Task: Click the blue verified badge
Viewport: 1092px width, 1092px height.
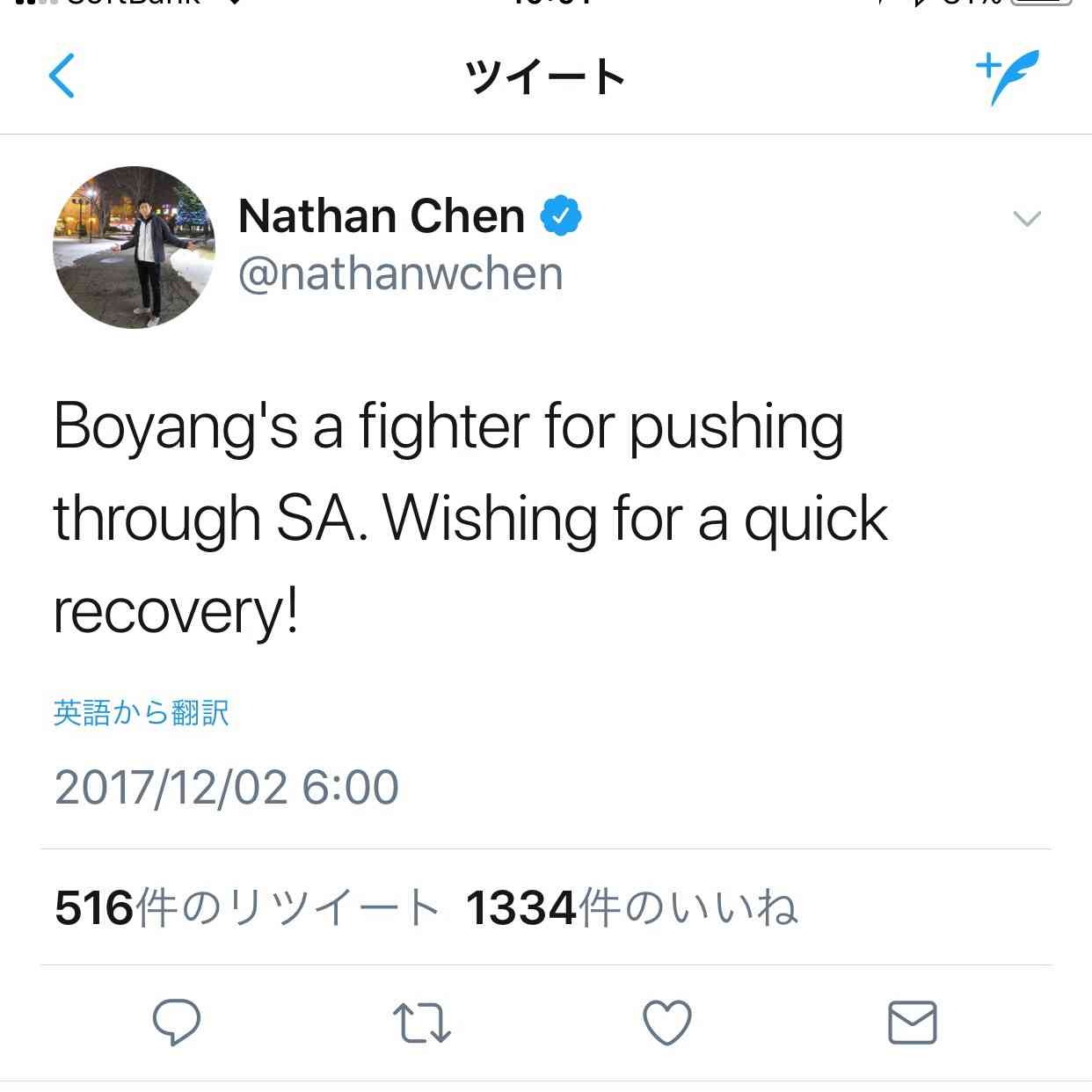Action: click(x=560, y=216)
